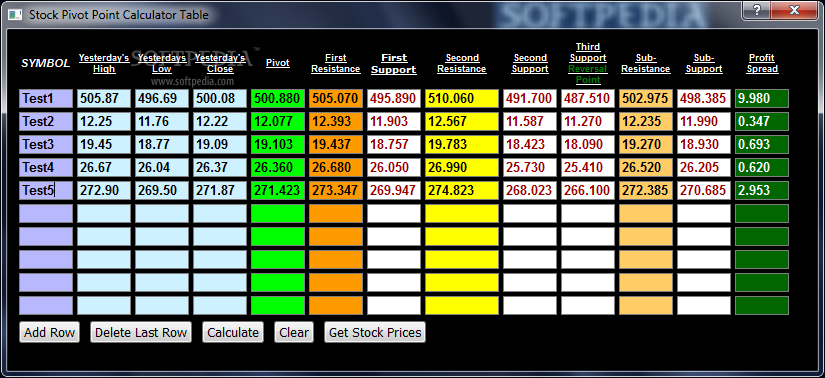
Task: Click the Pivot column header
Action: pos(278,63)
